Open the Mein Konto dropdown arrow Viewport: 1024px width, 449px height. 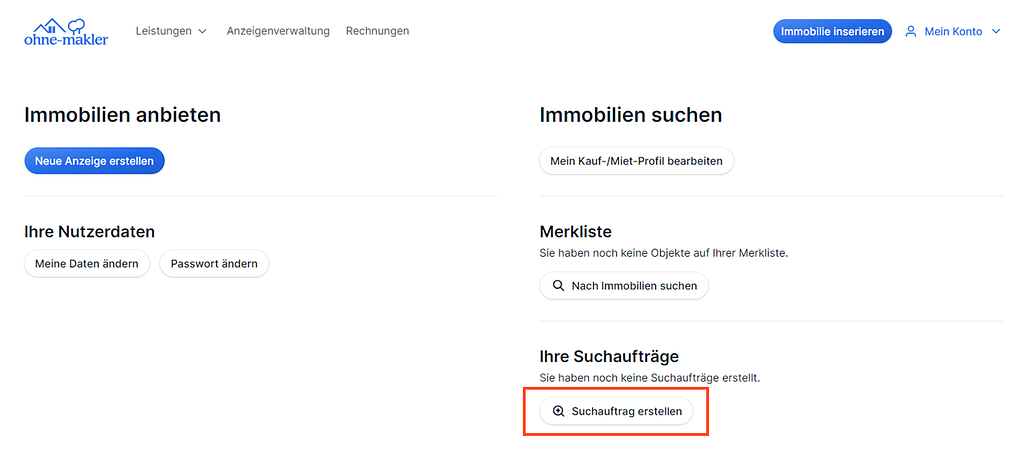996,32
